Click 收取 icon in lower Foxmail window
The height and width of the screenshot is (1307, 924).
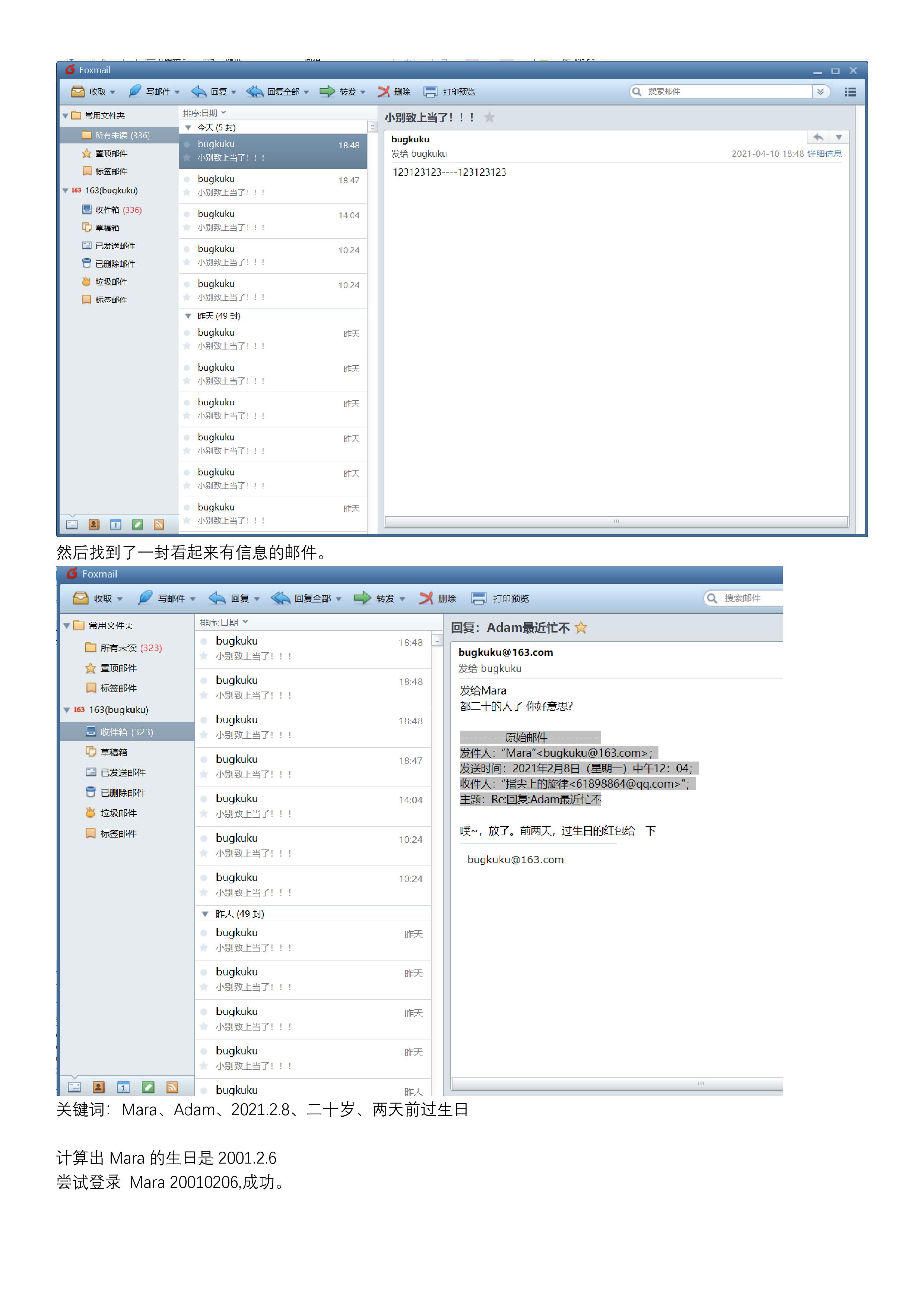pos(81,598)
